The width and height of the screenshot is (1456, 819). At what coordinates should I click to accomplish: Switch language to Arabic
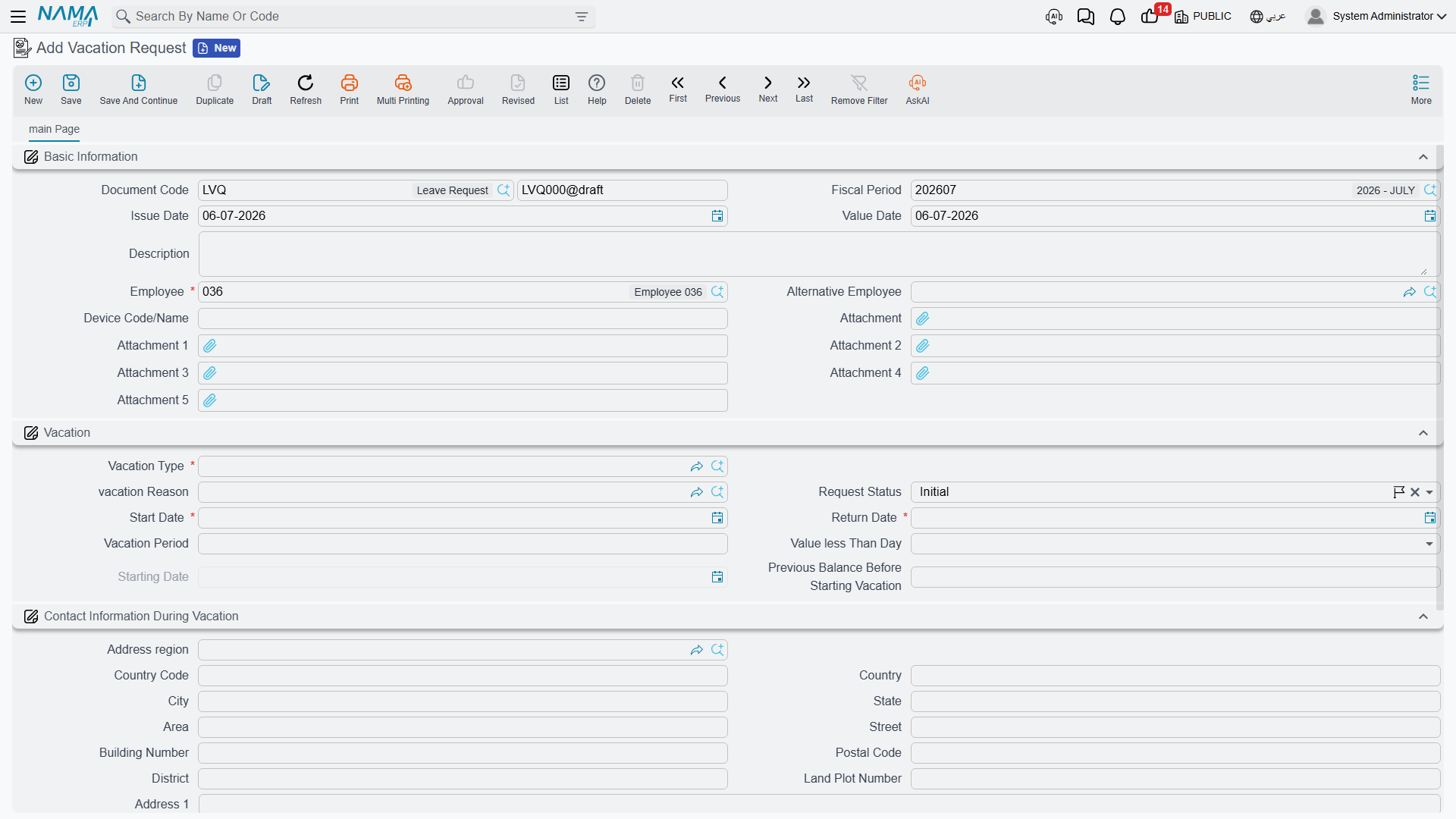[1267, 17]
